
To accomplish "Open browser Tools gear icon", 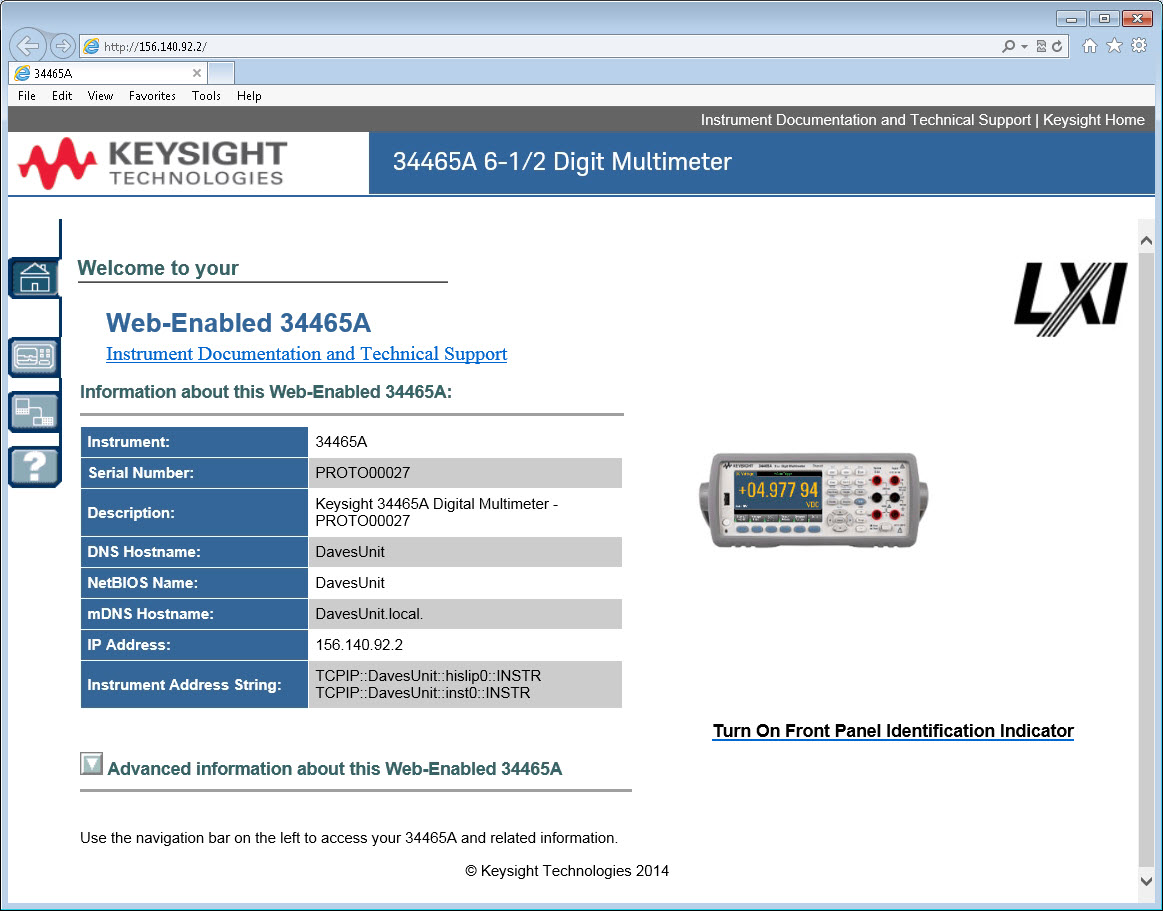I will 1139,46.
